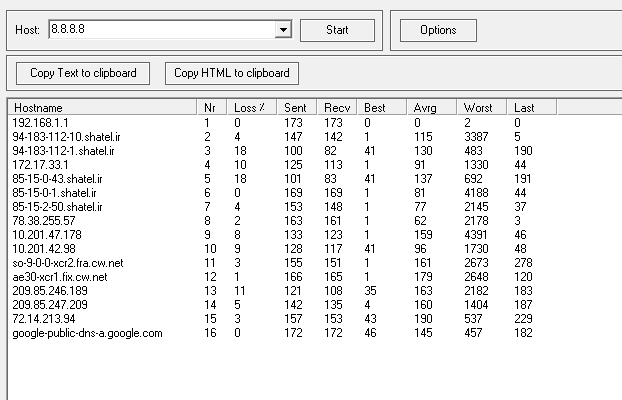Image resolution: width=622 pixels, height=400 pixels.
Task: Click the Start button
Action: (x=336, y=30)
